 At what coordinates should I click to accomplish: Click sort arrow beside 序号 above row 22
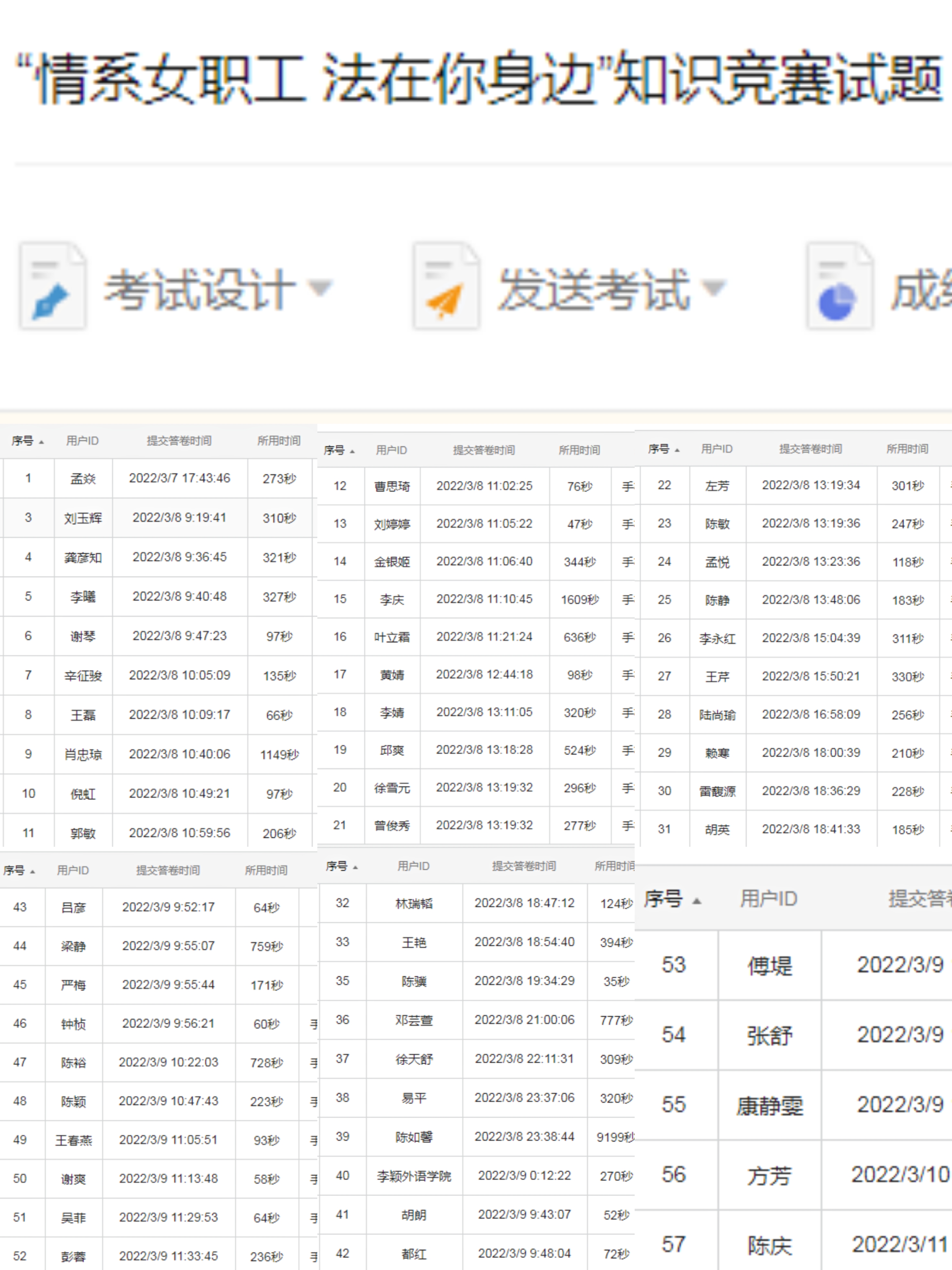[677, 450]
